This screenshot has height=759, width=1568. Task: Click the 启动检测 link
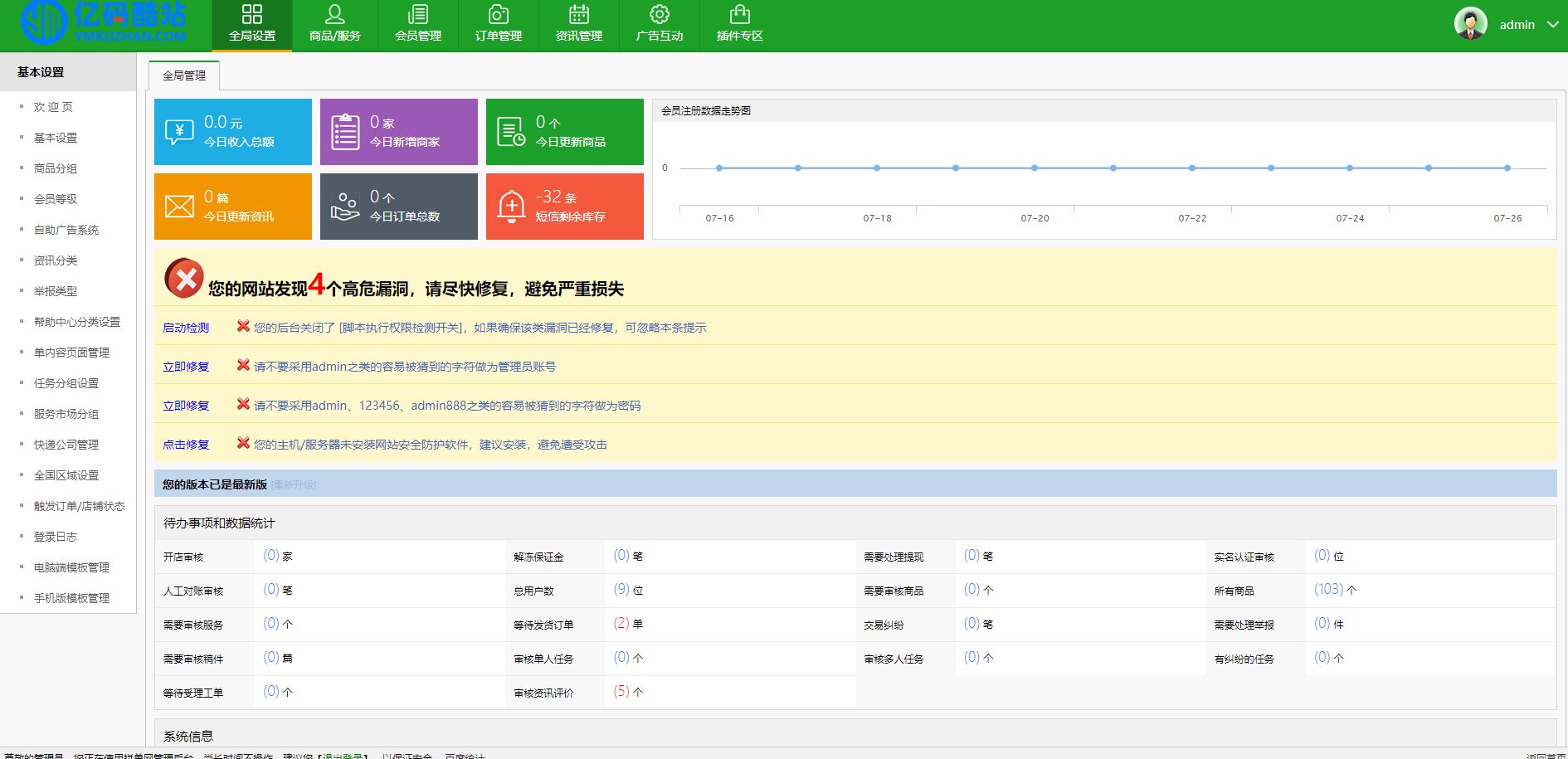(x=186, y=328)
